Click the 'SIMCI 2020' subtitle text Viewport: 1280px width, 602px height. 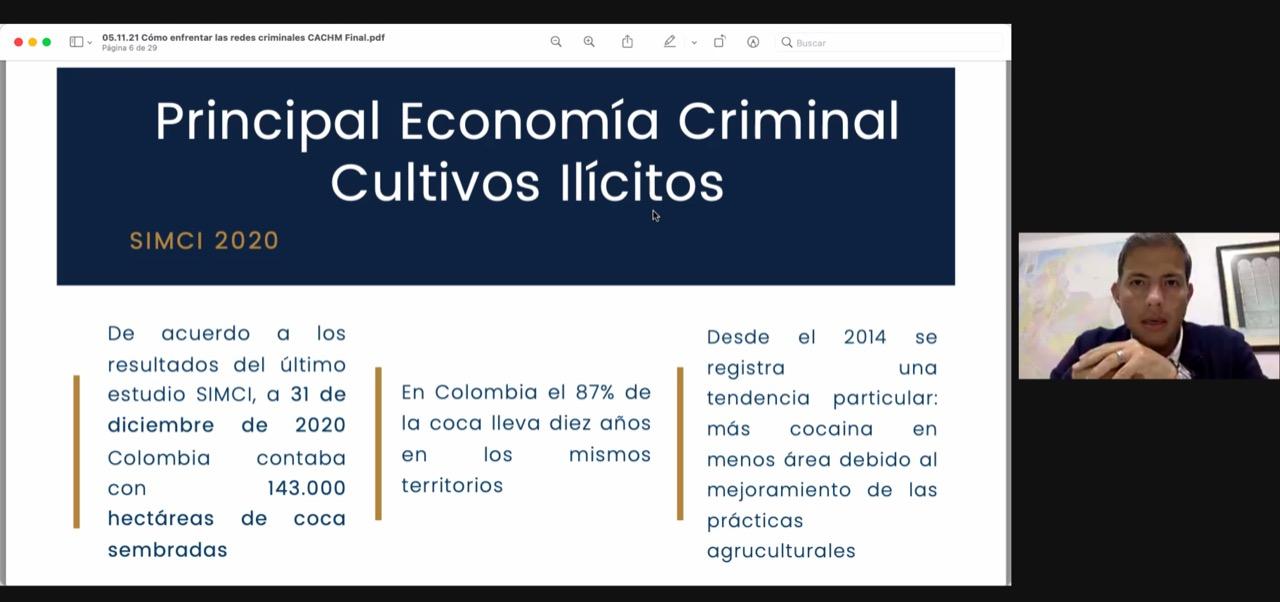204,241
